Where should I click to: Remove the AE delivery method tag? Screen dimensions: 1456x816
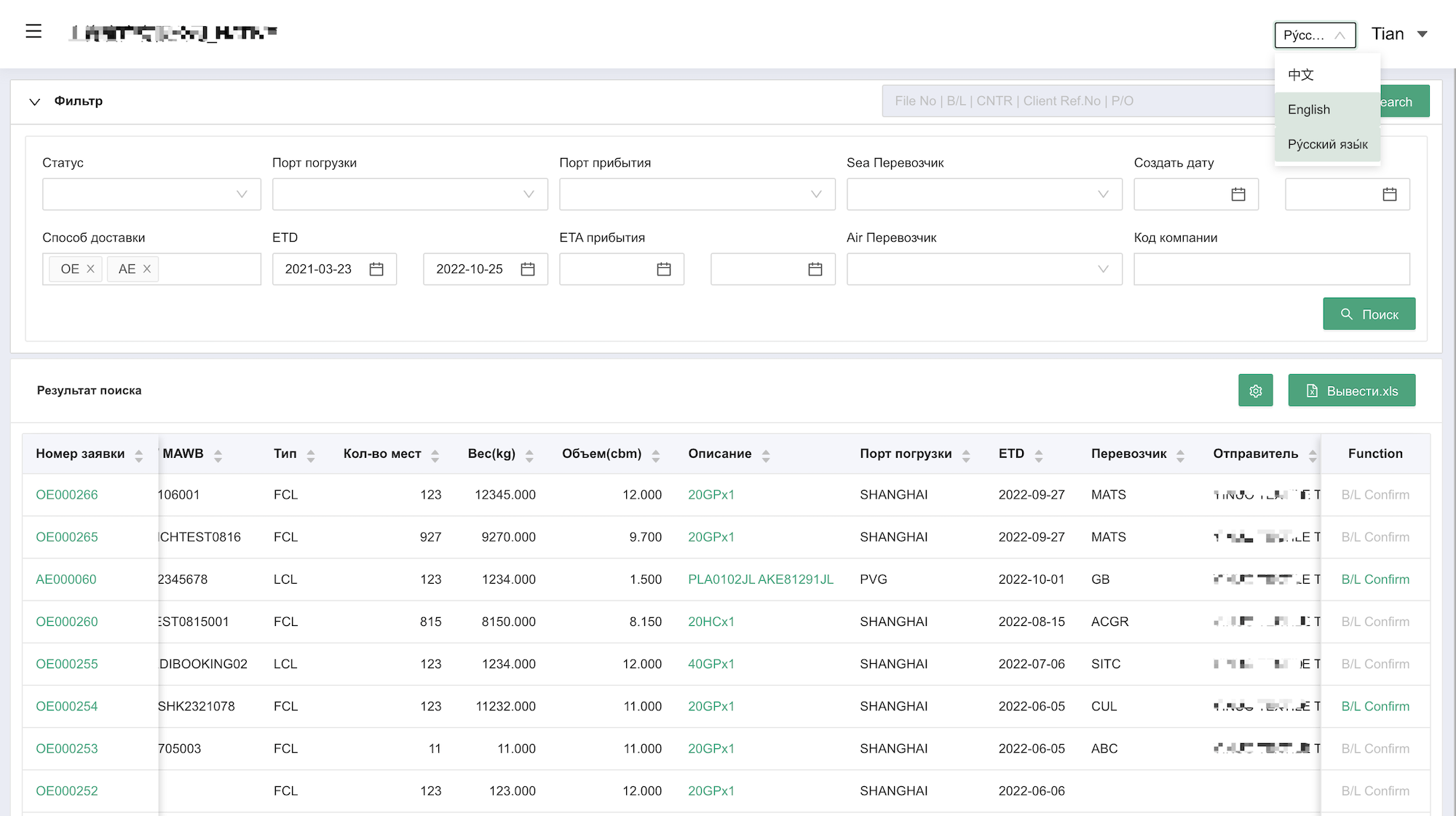(147, 269)
